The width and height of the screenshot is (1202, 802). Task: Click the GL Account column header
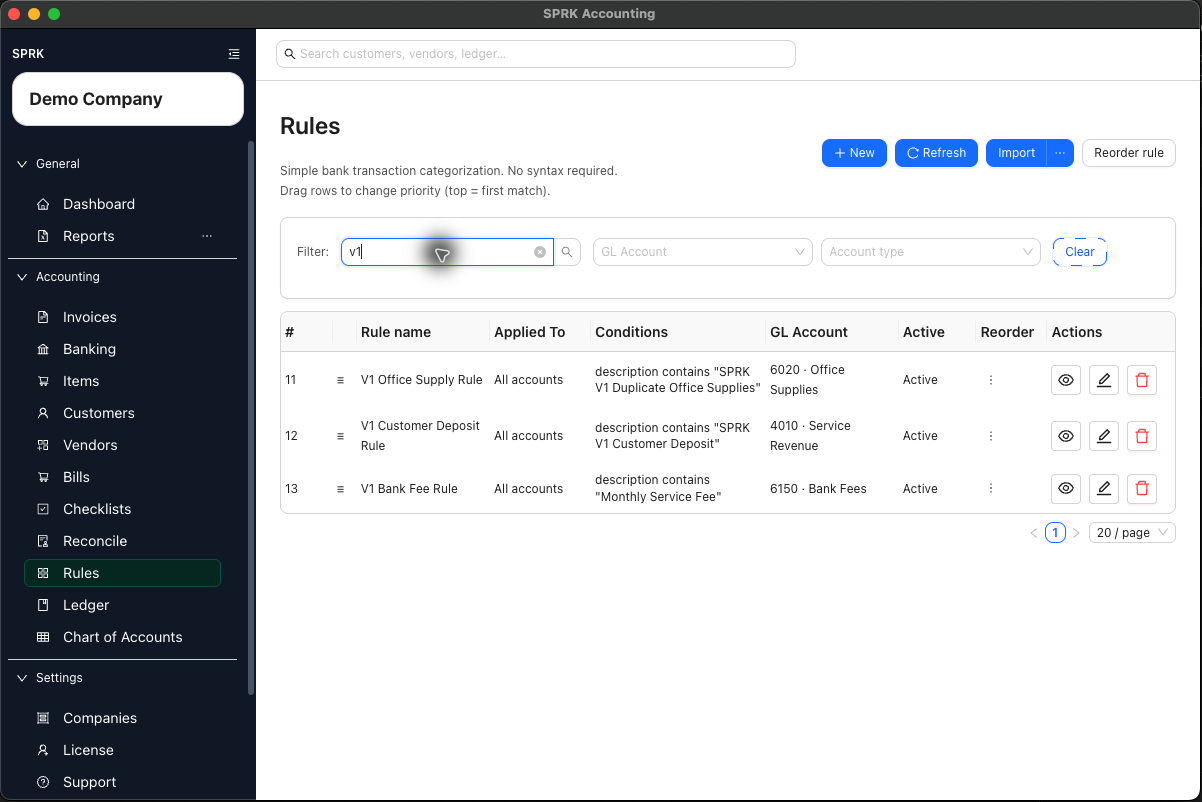pyautogui.click(x=809, y=332)
